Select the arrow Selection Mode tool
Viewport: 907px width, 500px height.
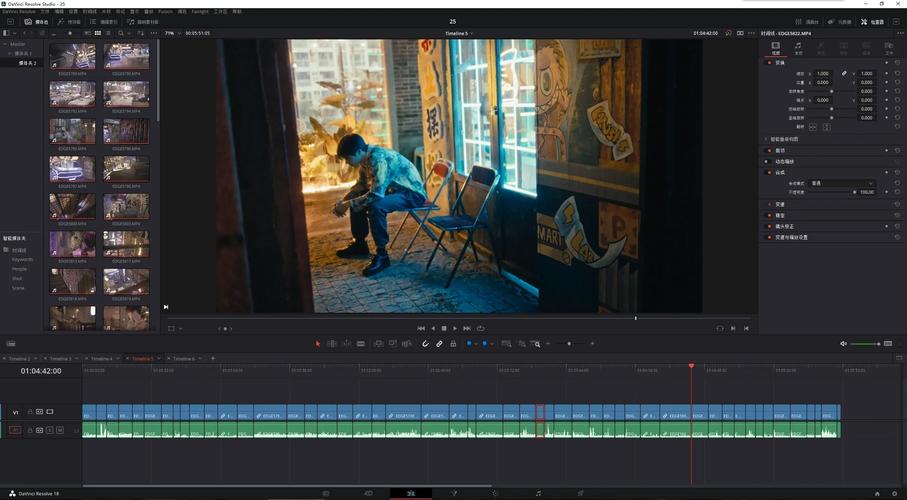[317, 344]
